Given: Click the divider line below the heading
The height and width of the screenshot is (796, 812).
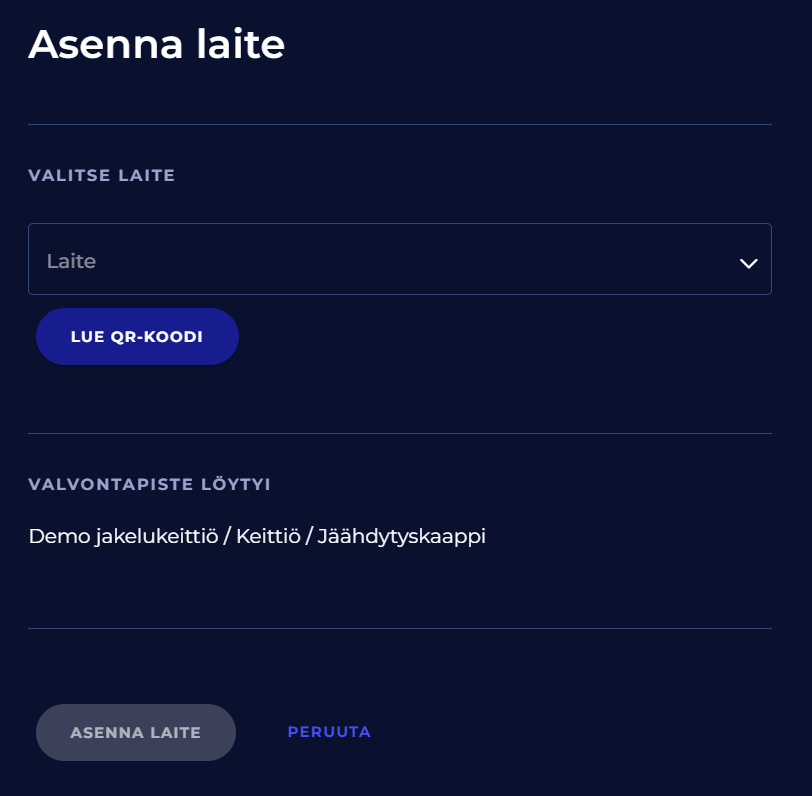Looking at the screenshot, I should [400, 125].
